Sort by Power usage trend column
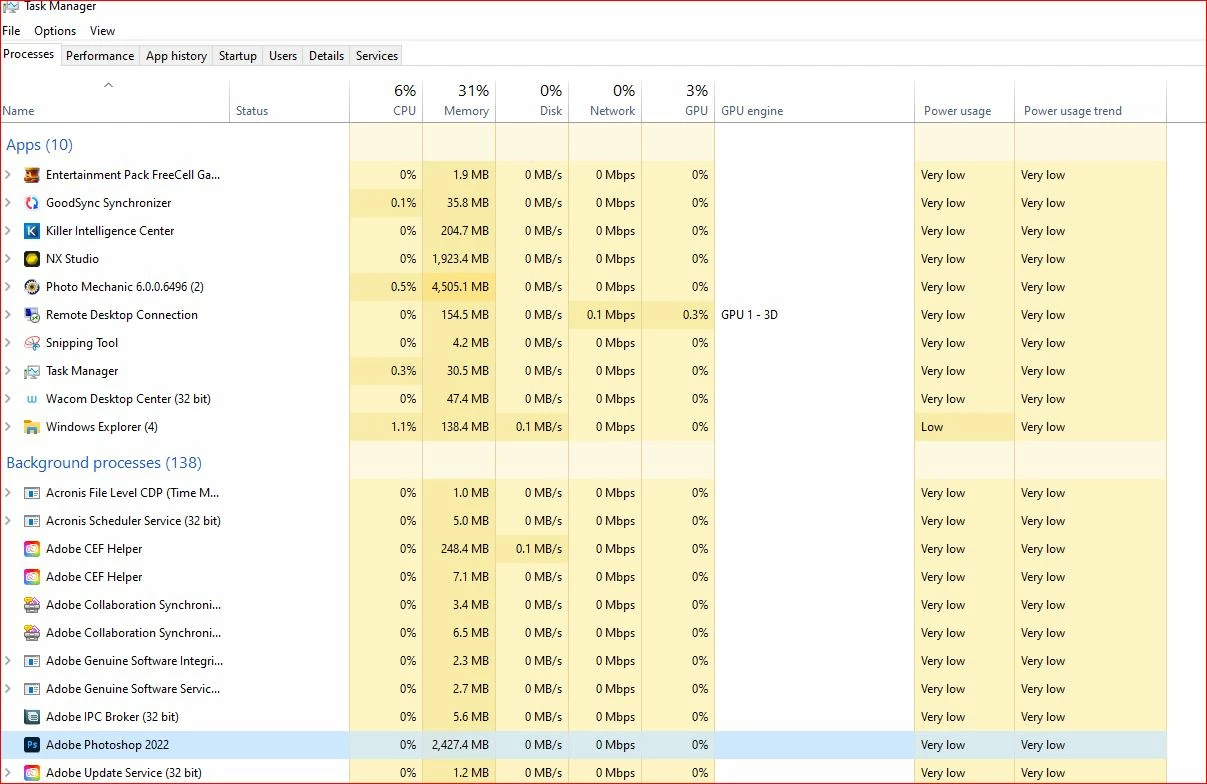The width and height of the screenshot is (1207, 784). pos(1090,101)
